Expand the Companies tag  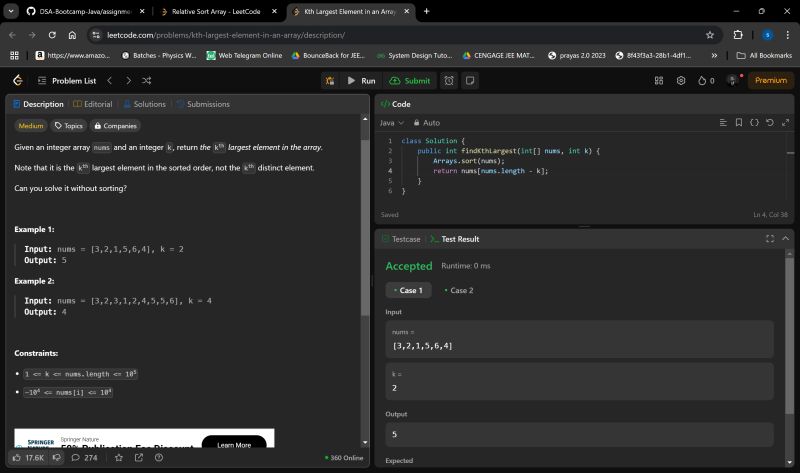(116, 126)
